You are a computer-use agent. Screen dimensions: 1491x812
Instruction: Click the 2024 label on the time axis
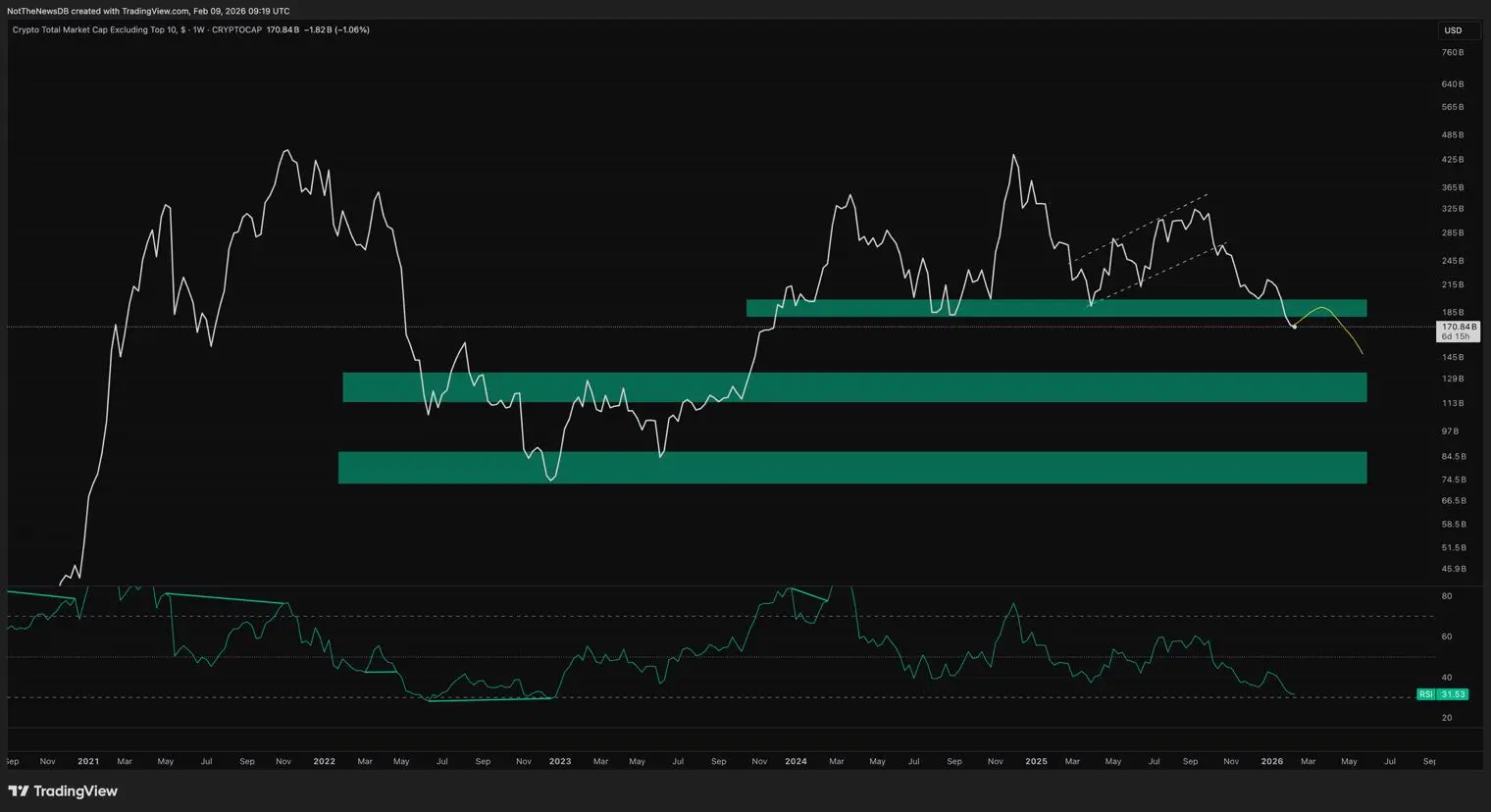click(796, 761)
